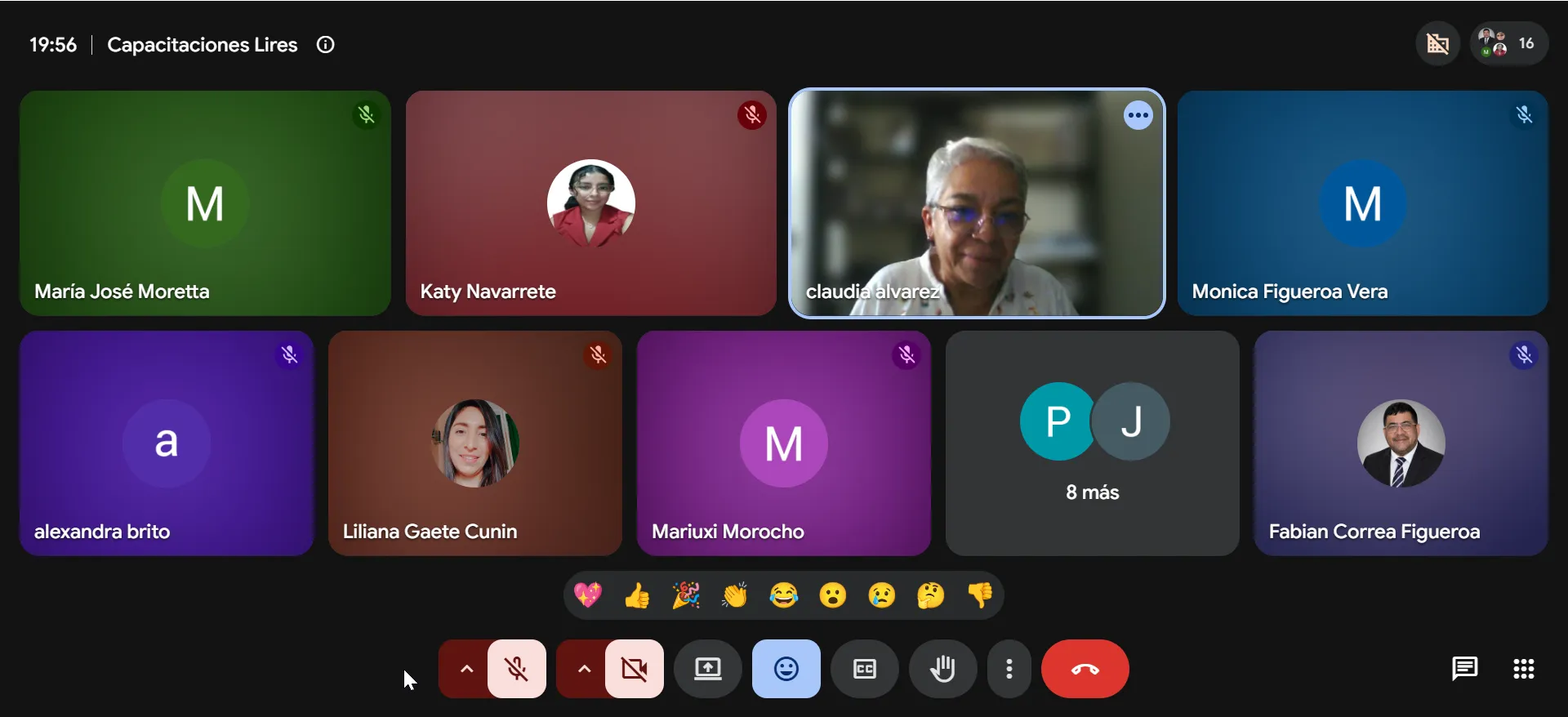Open the activities grid menu
This screenshot has height=717, width=1568.
[x=1523, y=669]
